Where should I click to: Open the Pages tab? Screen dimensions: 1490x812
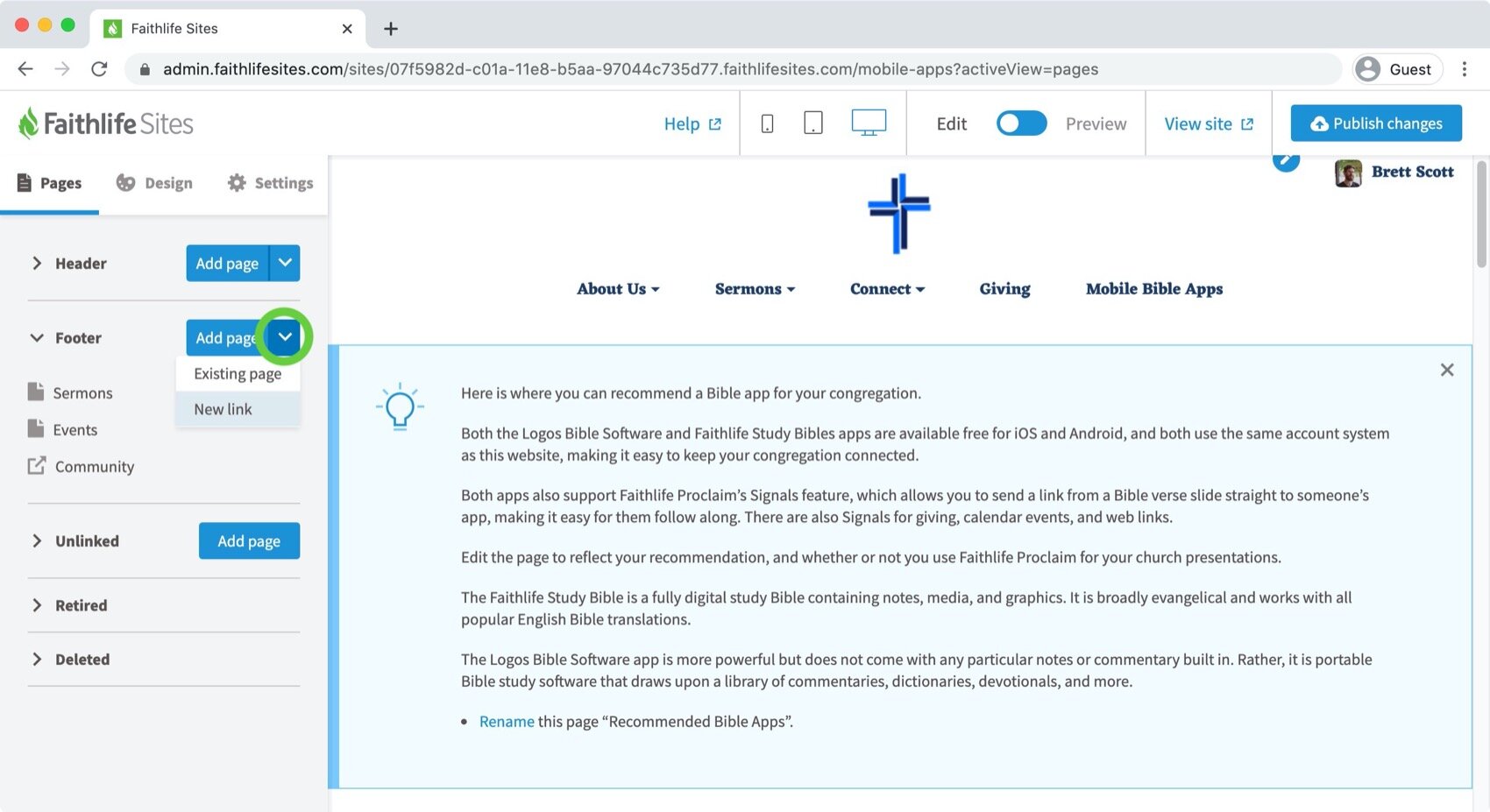pyautogui.click(x=50, y=183)
